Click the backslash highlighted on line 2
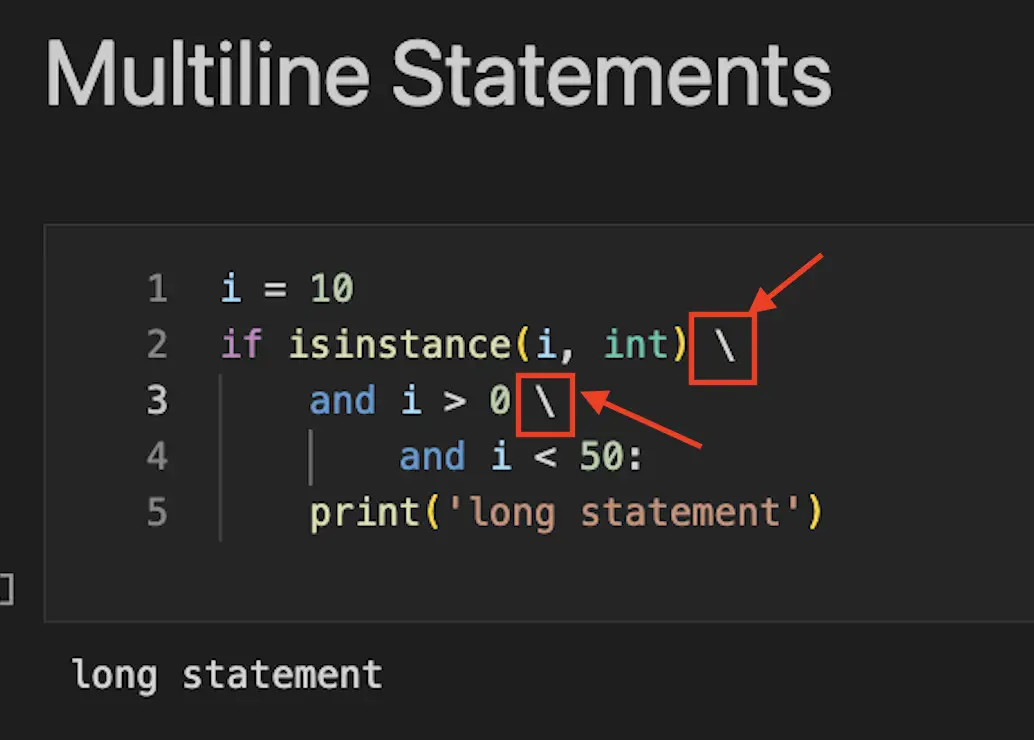1034x740 pixels. 724,346
